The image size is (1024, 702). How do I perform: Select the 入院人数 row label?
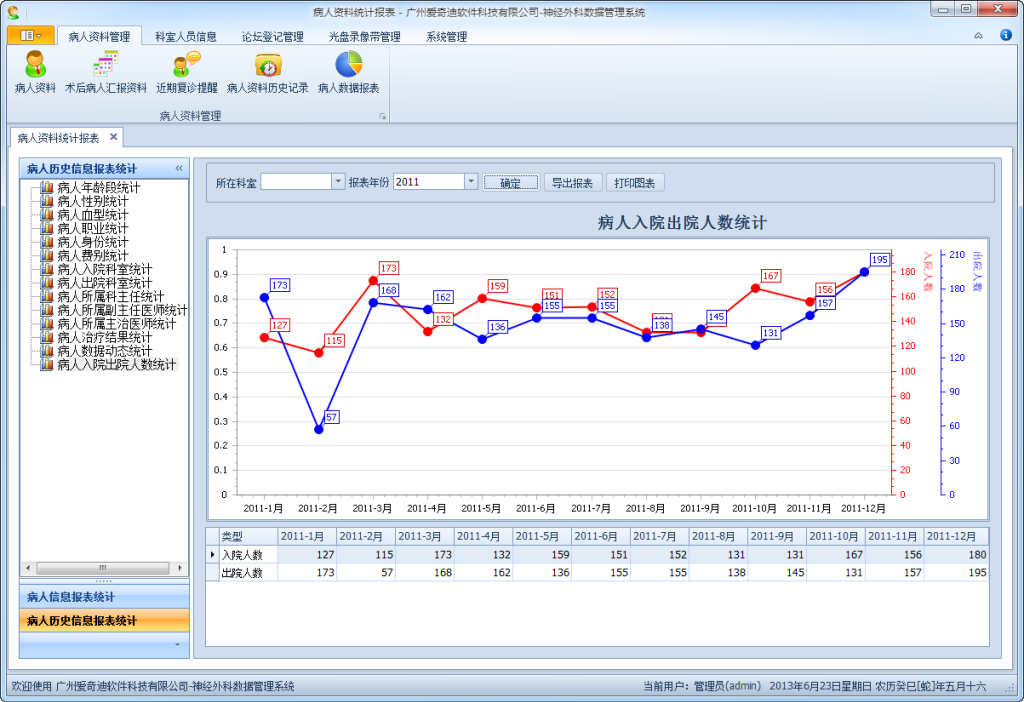point(248,554)
